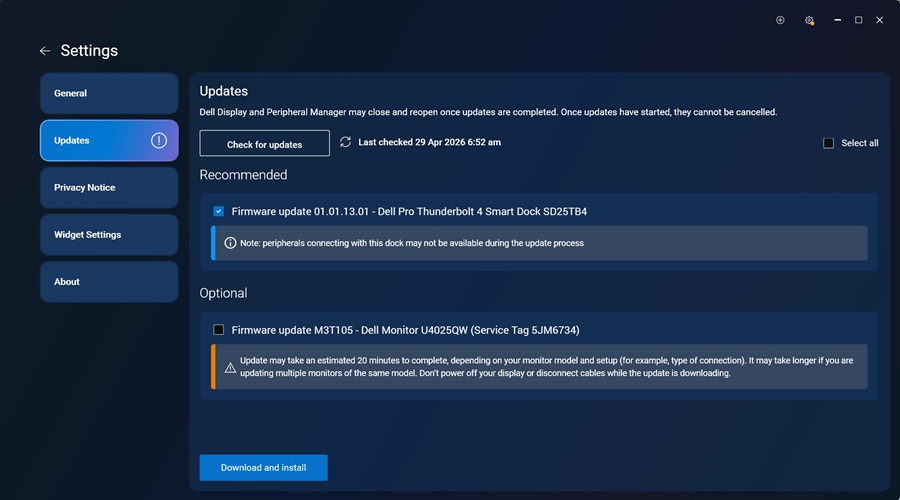Minimize the window
The height and width of the screenshot is (500, 900).
coord(837,20)
